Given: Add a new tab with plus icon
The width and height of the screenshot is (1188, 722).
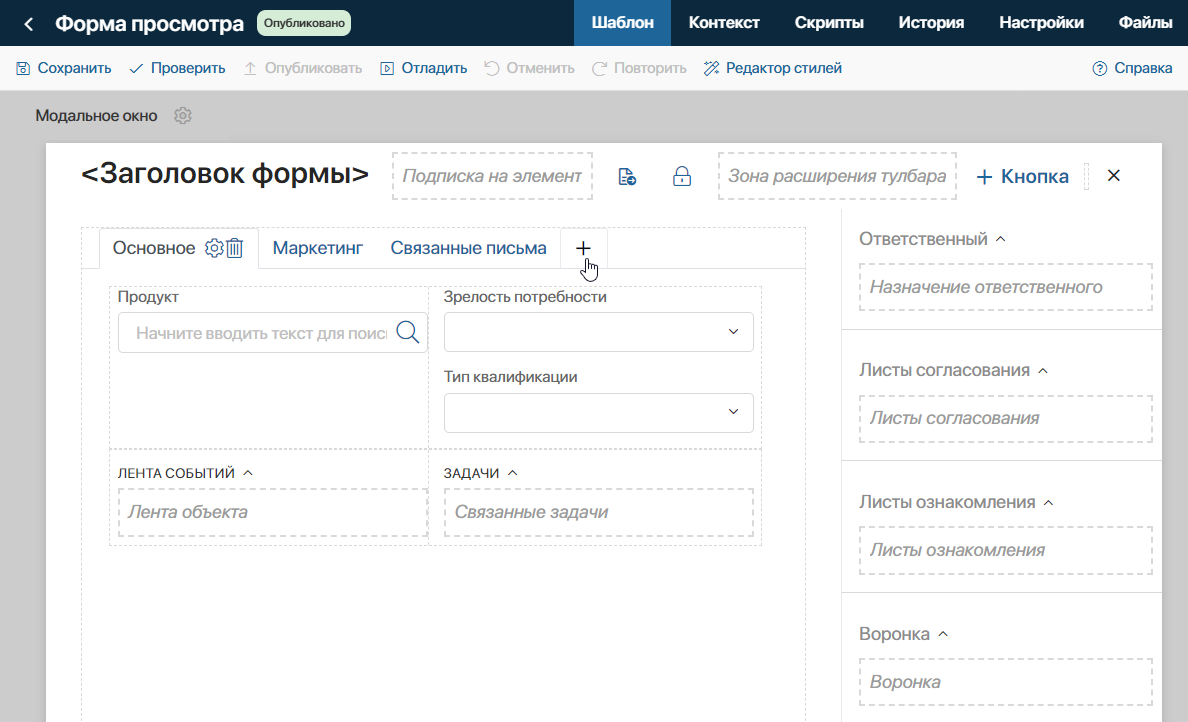Looking at the screenshot, I should 583,248.
